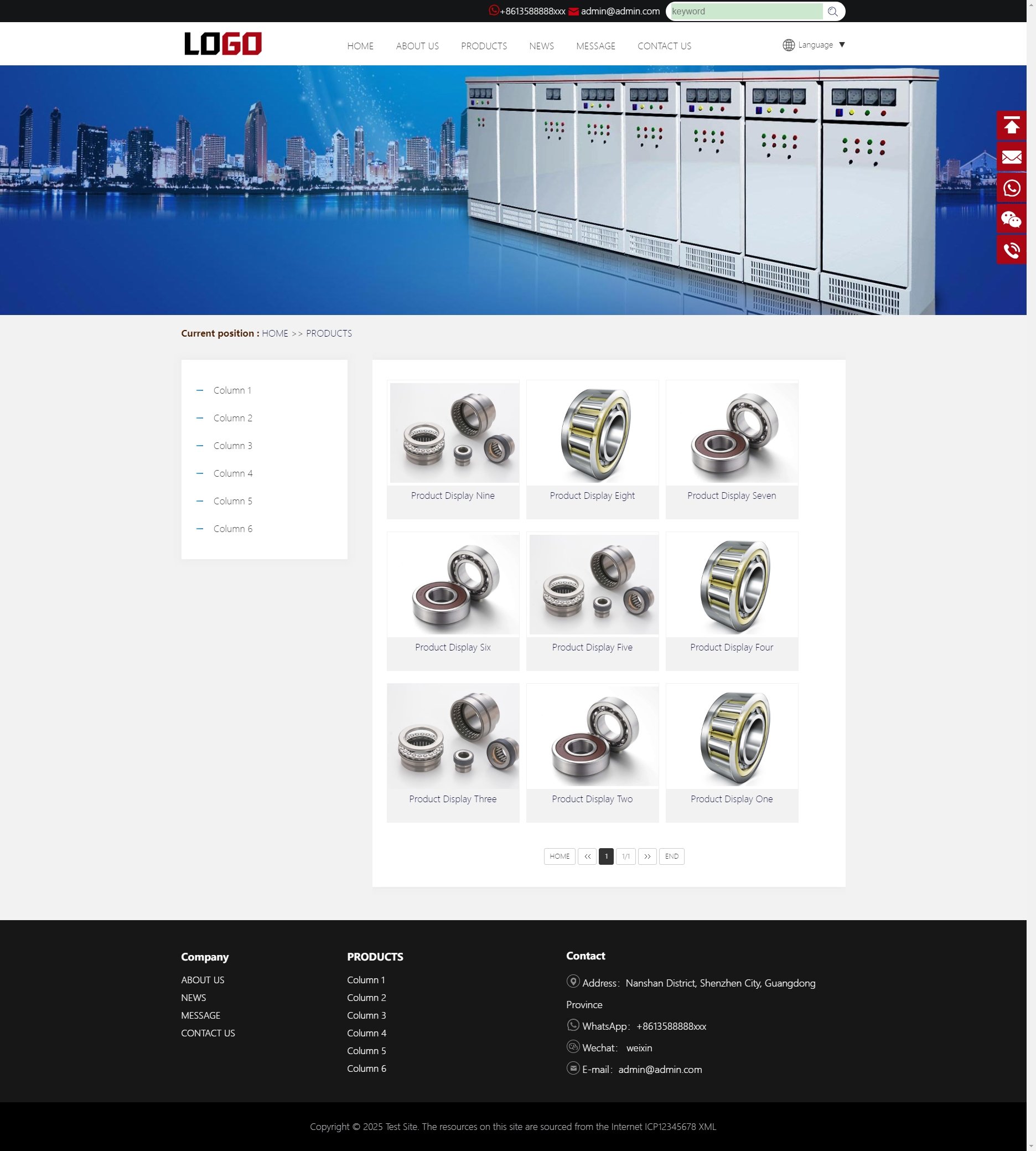
Task: Go to ABOUT US in navigation
Action: (x=417, y=46)
